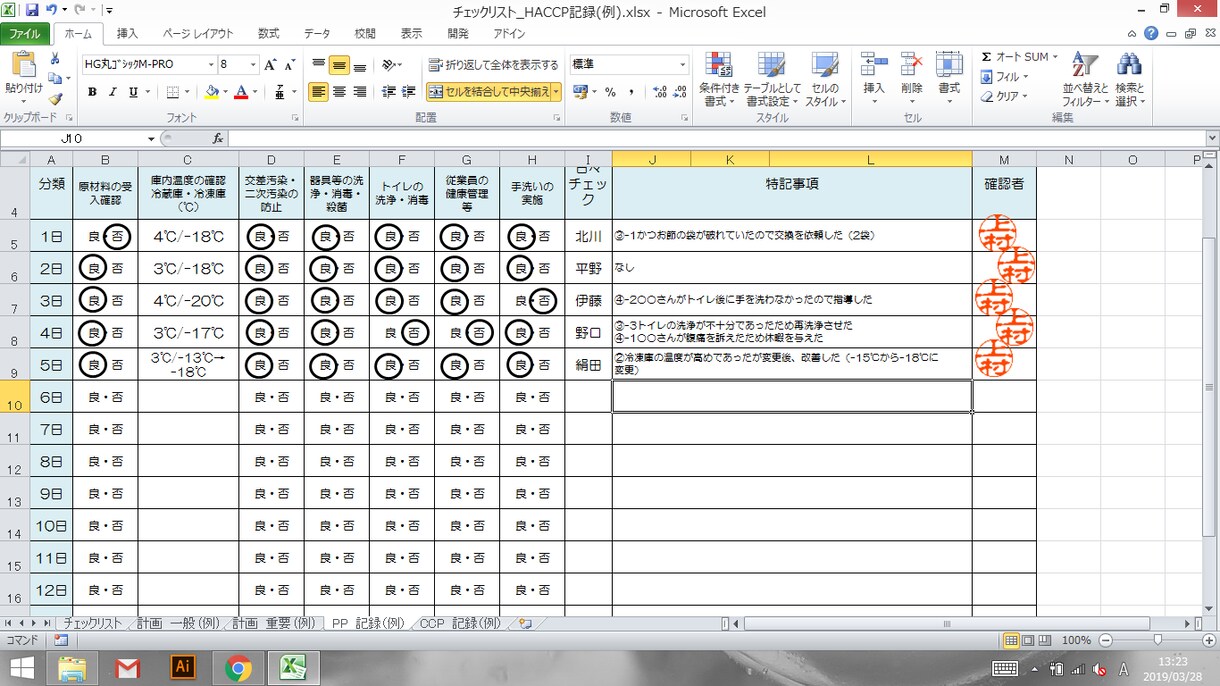Click the Decrease Indent icon

point(389,92)
